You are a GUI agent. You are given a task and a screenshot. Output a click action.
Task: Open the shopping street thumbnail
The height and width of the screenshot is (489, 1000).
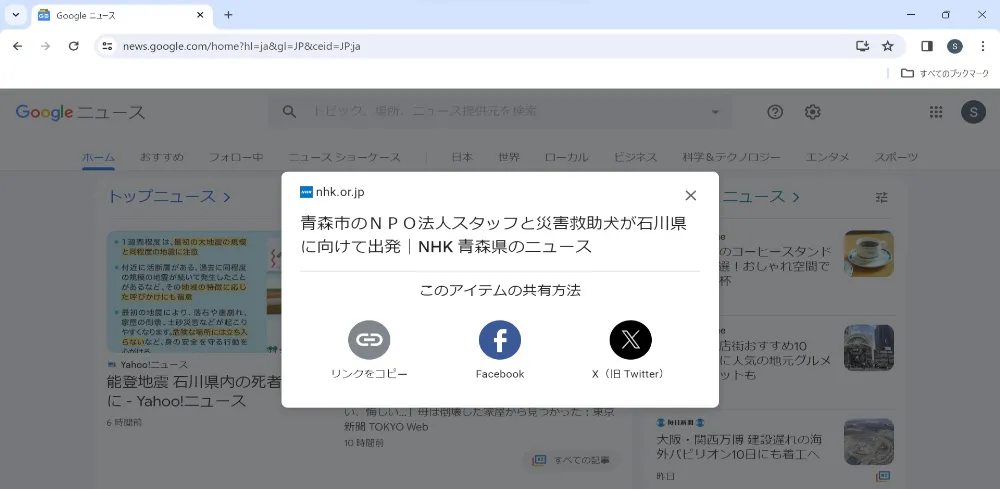869,347
